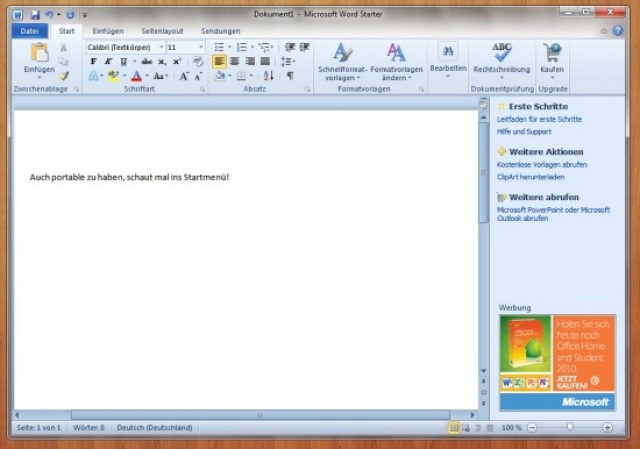Image resolution: width=640 pixels, height=449 pixels.
Task: Open ClipArt herunterladen link
Action: (x=530, y=177)
